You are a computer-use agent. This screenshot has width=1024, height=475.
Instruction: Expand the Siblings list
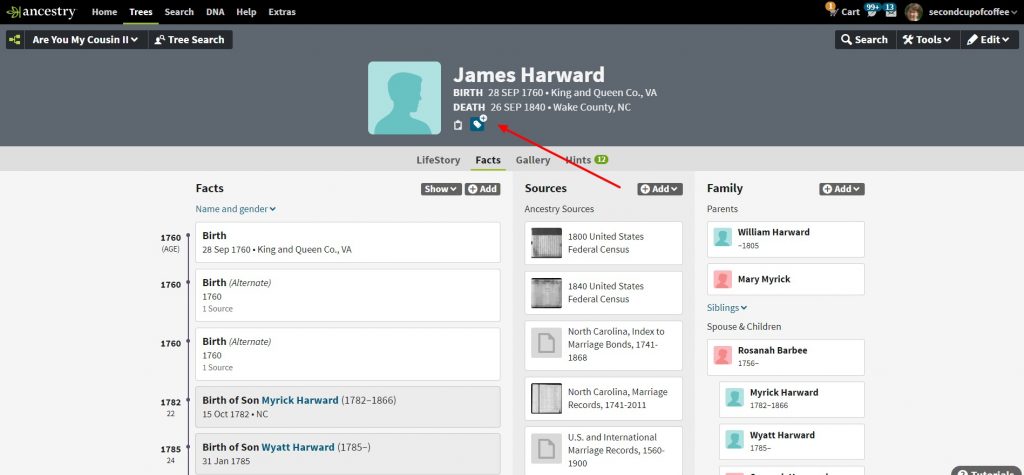click(x=727, y=308)
